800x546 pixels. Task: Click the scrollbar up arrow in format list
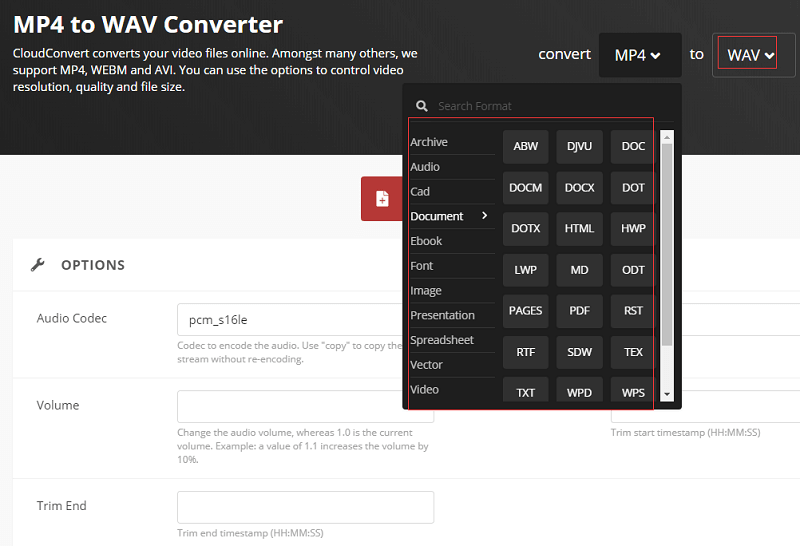(667, 137)
